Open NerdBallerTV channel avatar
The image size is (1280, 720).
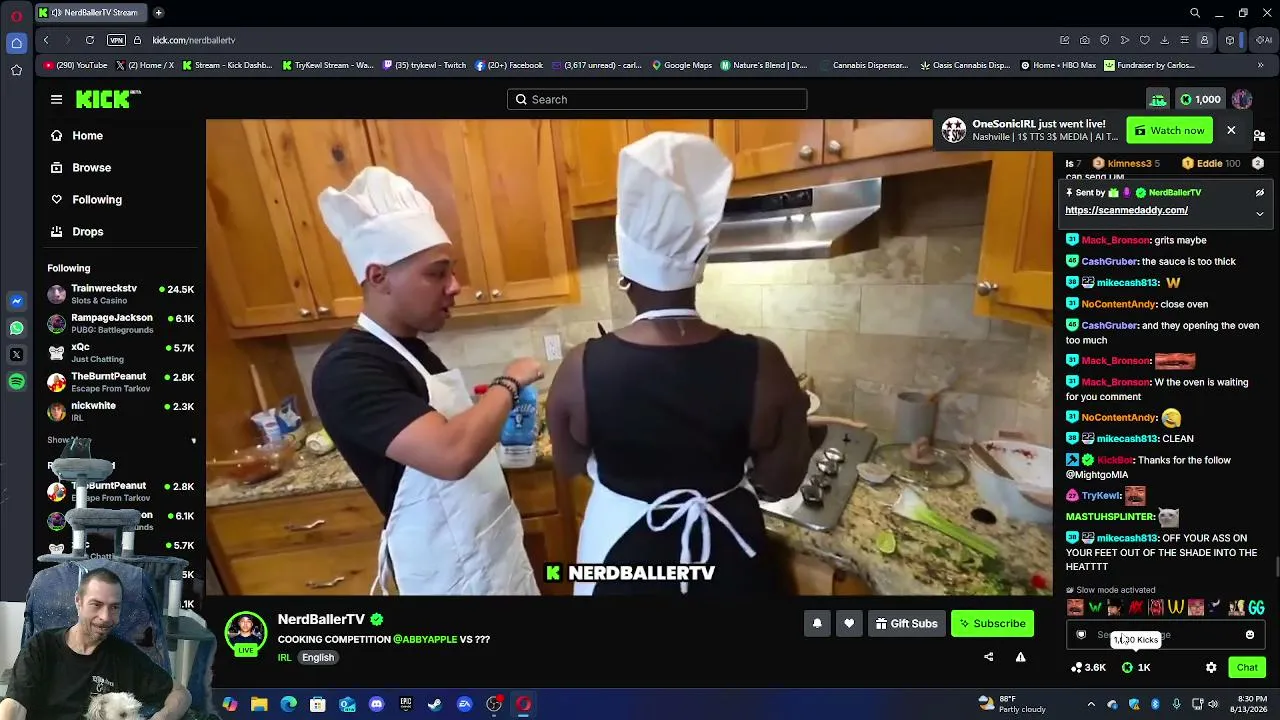click(x=245, y=634)
